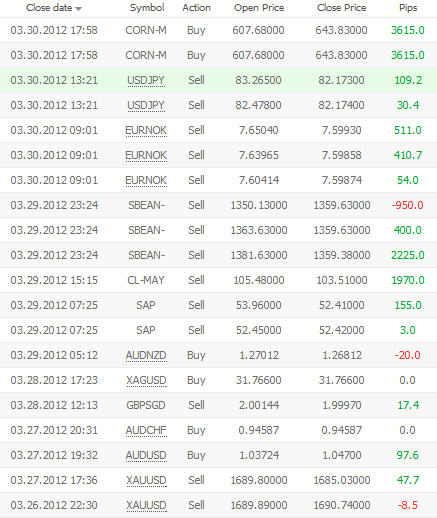This screenshot has height=518, width=437.
Task: Sort by the Close date column header
Action: (x=49, y=8)
